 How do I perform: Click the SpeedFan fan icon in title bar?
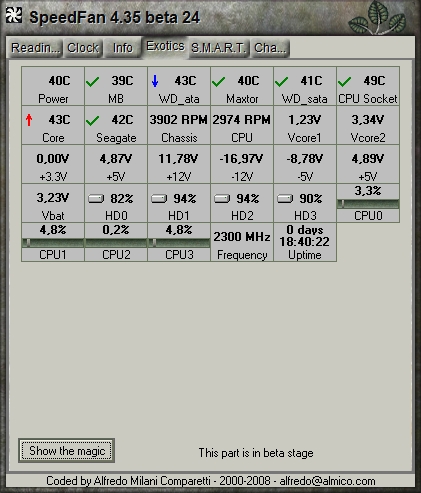pos(14,15)
